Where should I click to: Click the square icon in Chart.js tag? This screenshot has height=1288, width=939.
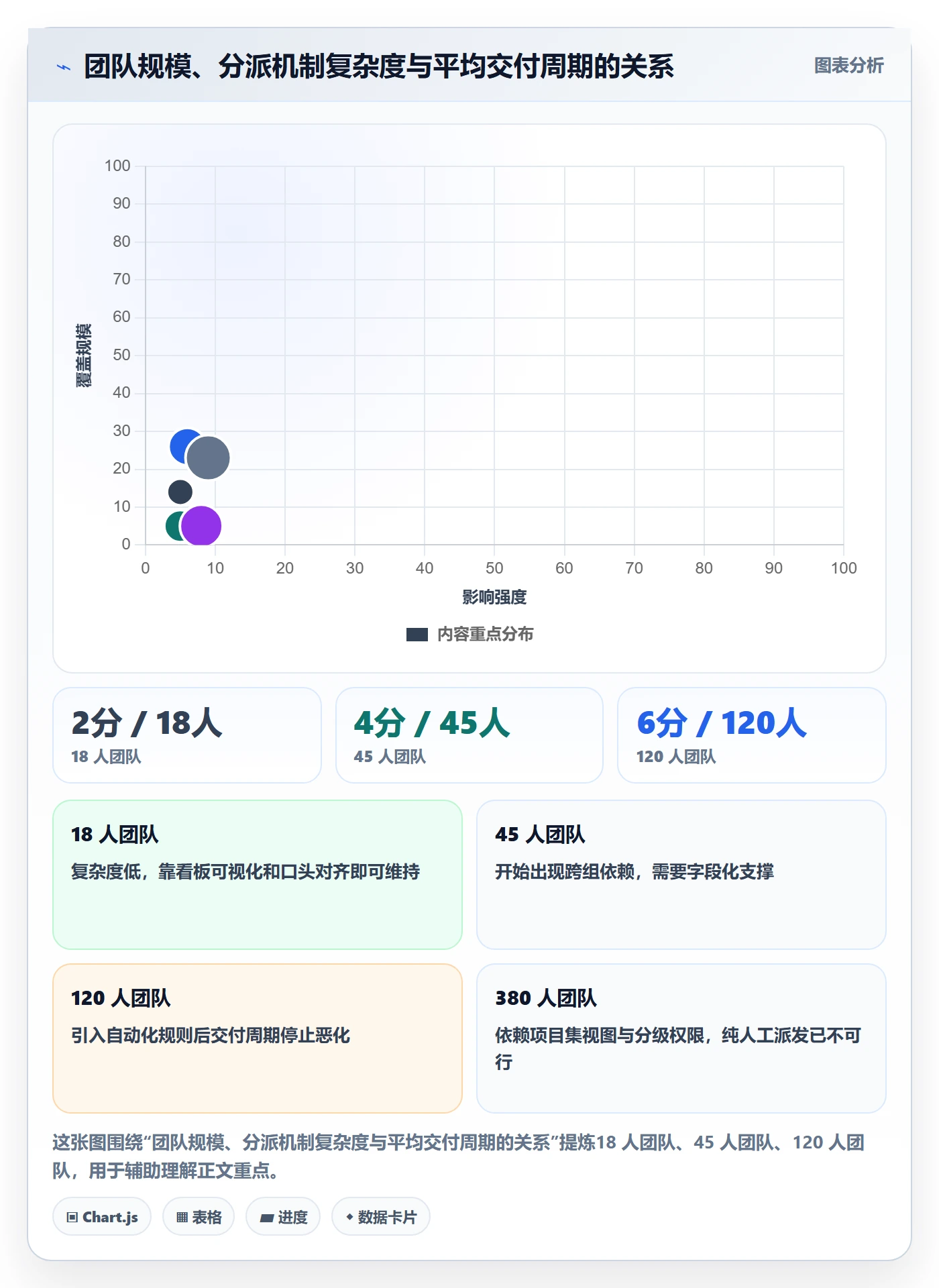(72, 1217)
